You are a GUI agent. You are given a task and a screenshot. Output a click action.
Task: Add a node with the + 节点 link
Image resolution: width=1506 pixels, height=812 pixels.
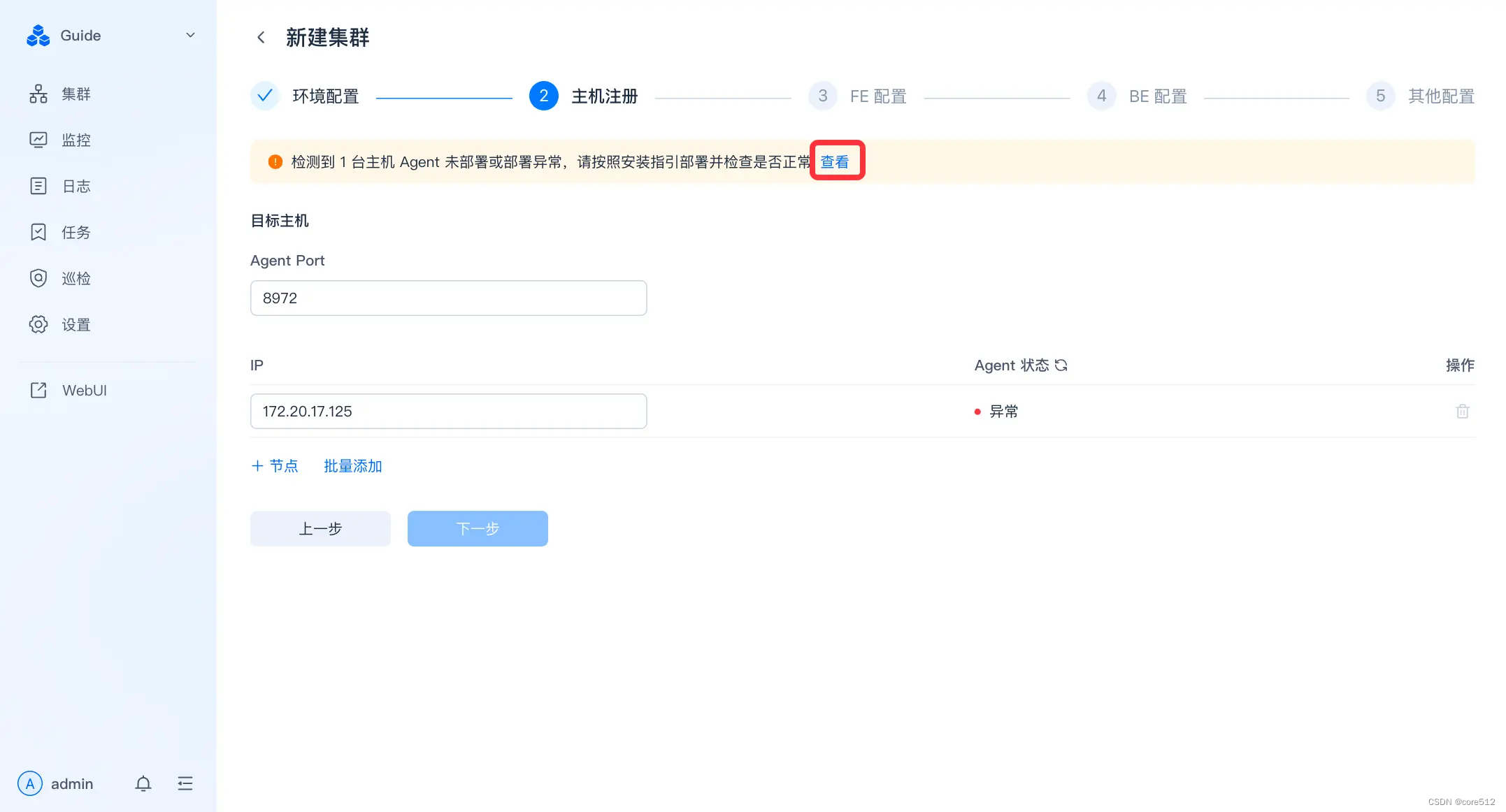(275, 465)
